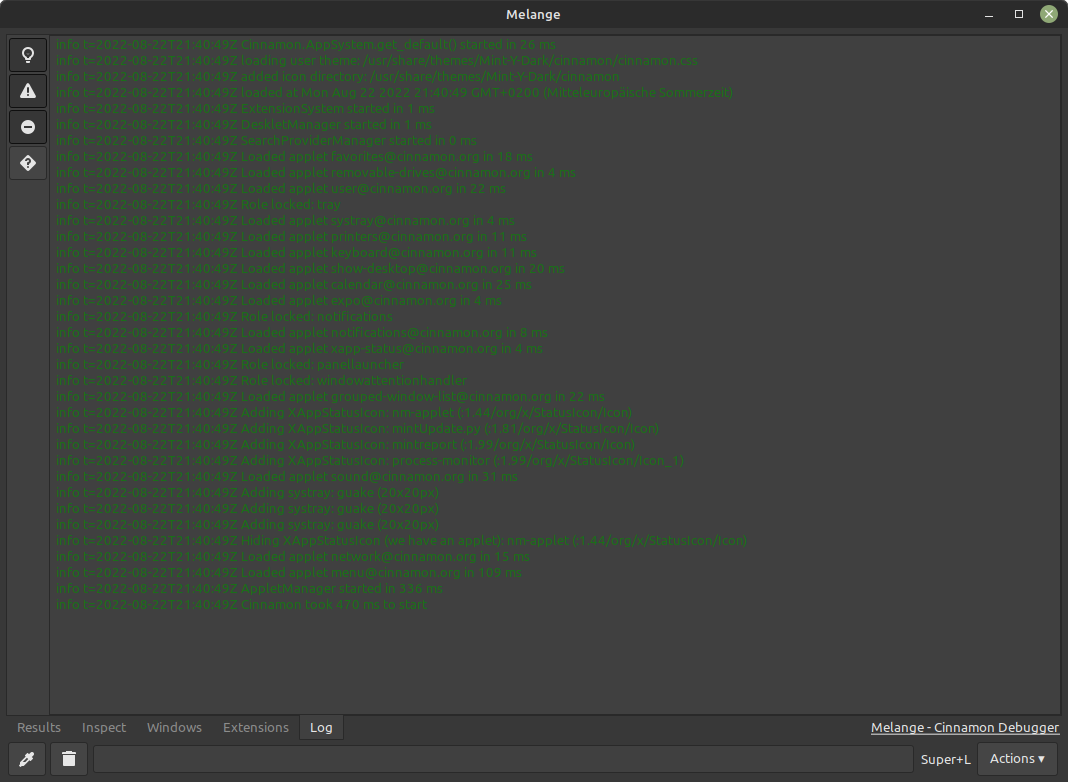The width and height of the screenshot is (1068, 782).
Task: Click the 'ExtensionSystem started in 1 ms' line
Action: [x=245, y=108]
